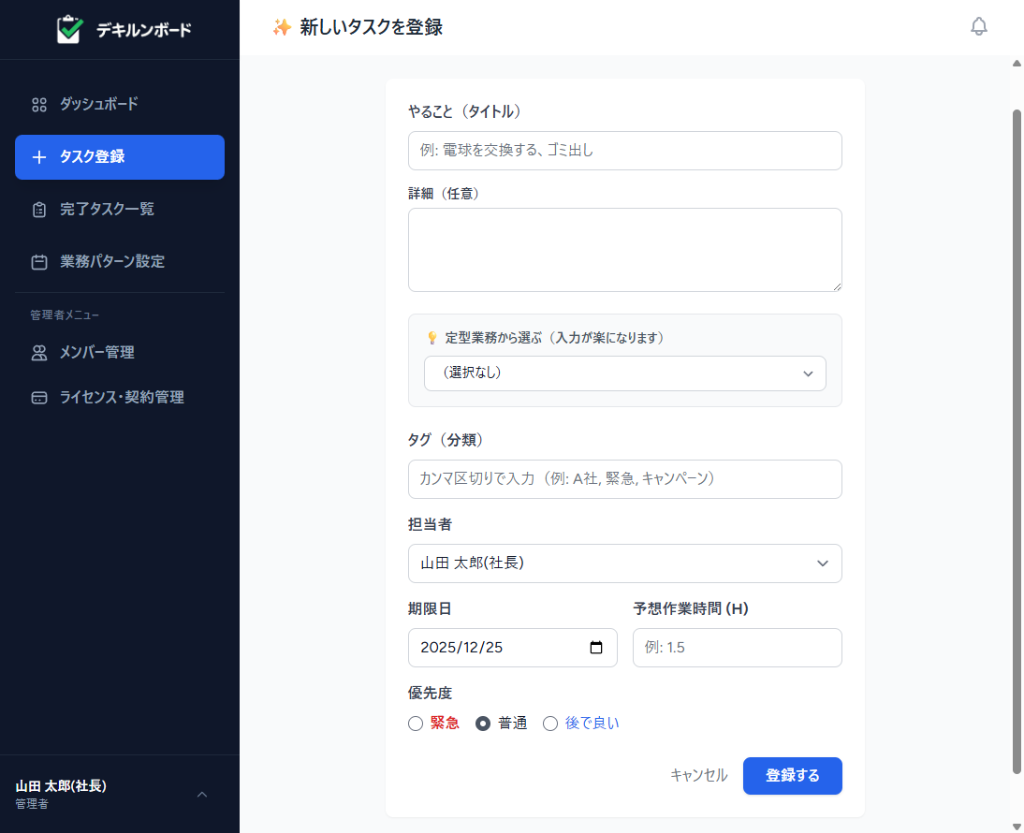Click the 登録する submit button
Viewport: 1024px width, 833px height.
coord(792,775)
